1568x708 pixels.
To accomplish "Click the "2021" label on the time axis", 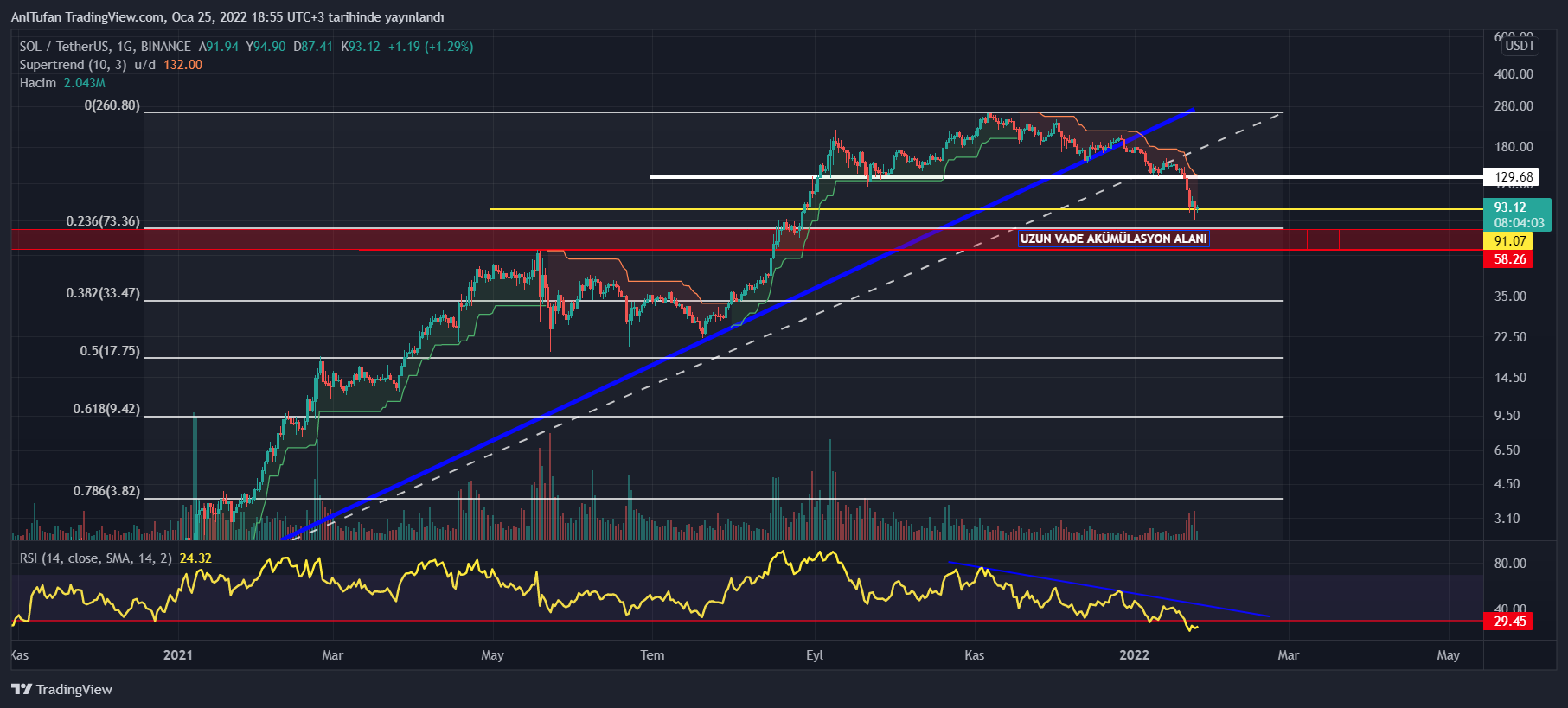I will 178,655.
